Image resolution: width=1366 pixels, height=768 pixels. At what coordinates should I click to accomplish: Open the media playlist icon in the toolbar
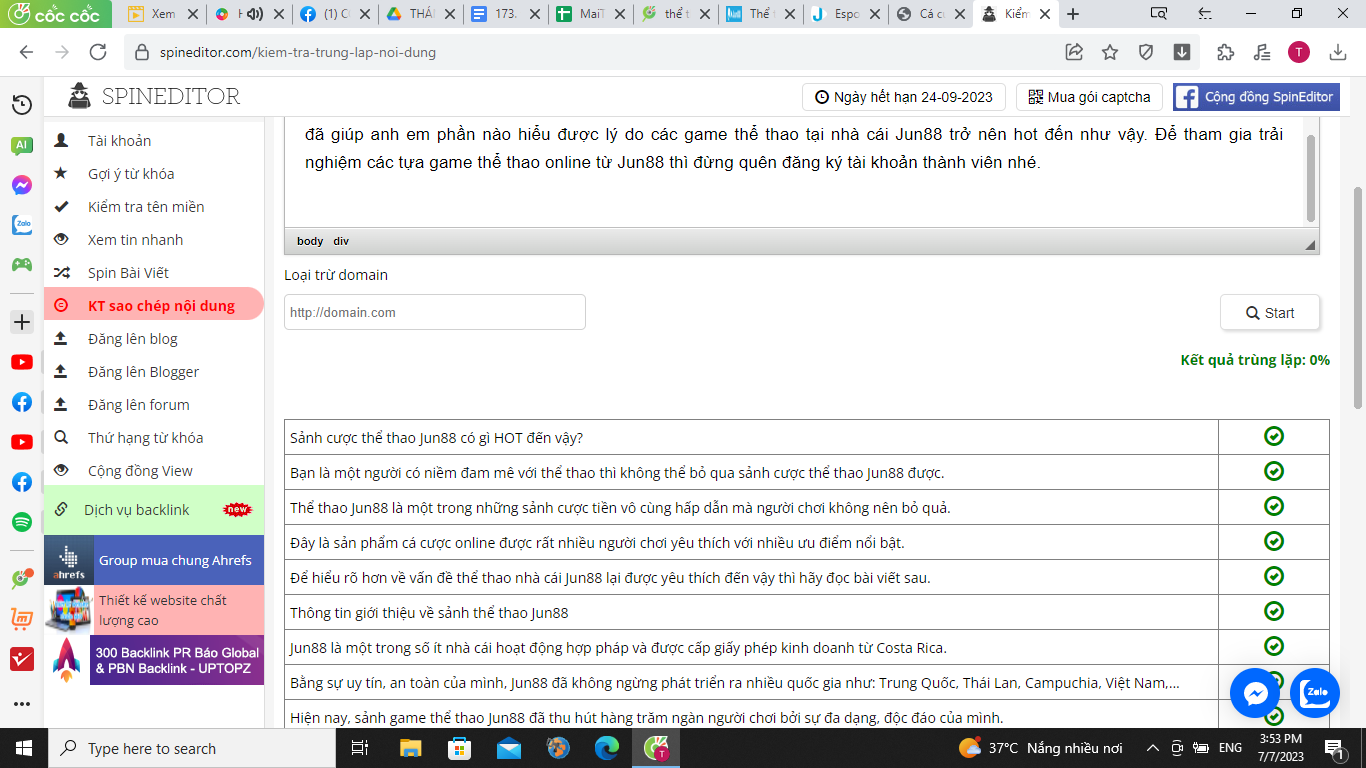click(1262, 52)
